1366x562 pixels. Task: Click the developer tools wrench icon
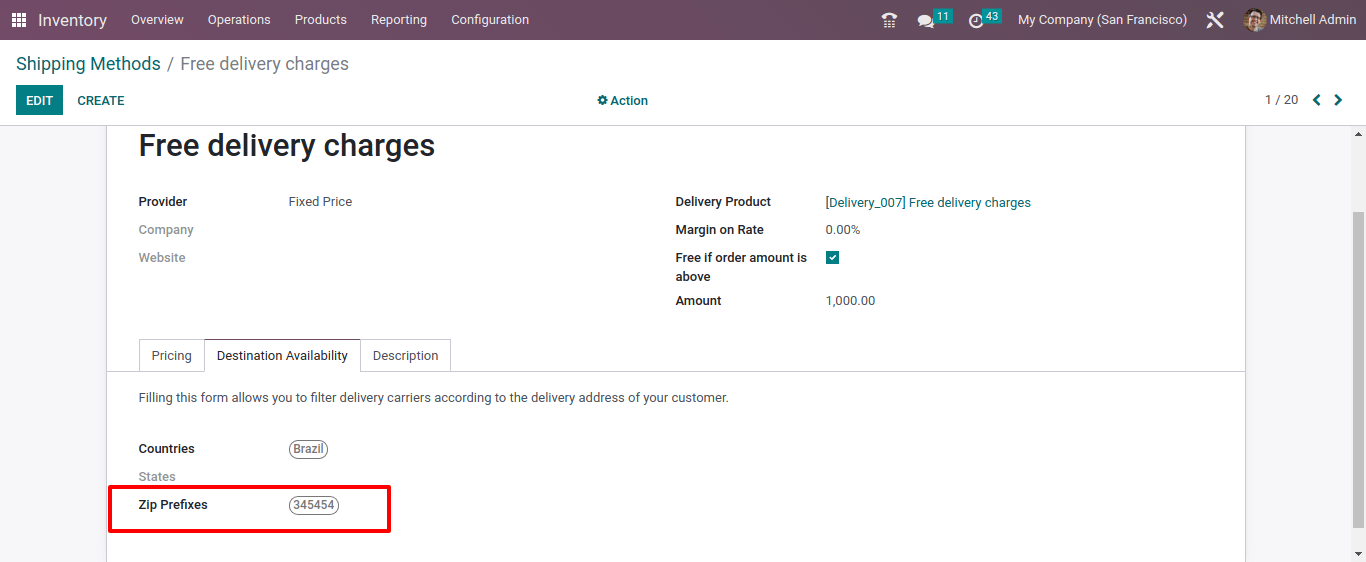click(x=1215, y=20)
